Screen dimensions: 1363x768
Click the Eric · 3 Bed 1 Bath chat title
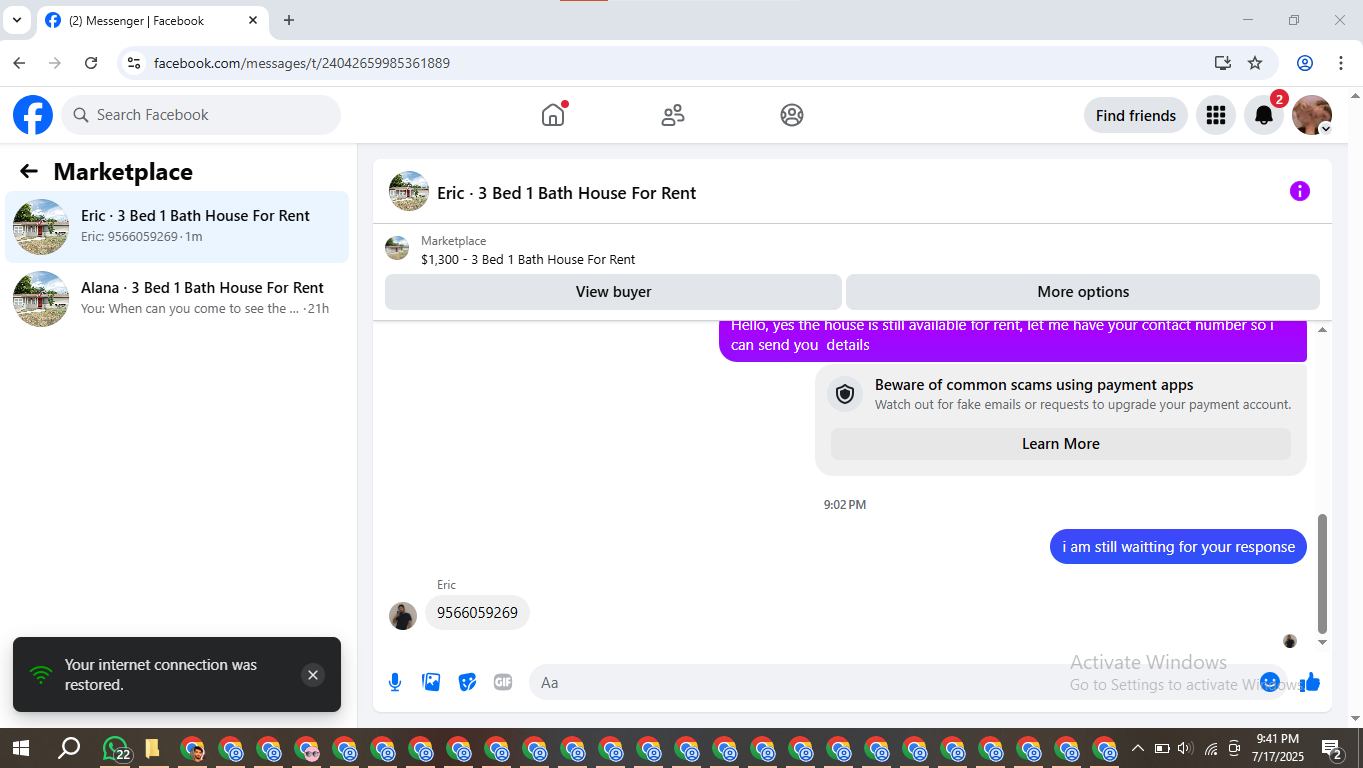[567, 193]
